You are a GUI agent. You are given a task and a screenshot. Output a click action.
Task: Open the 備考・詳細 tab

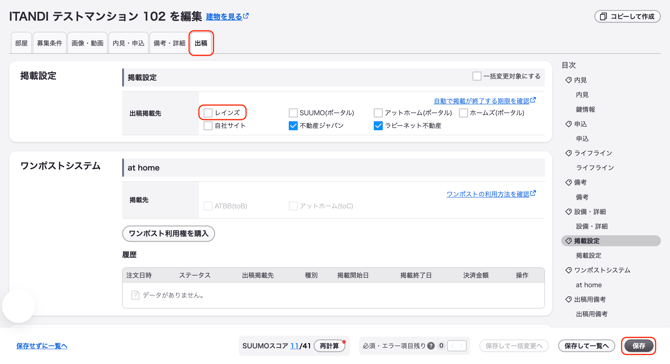(x=169, y=43)
